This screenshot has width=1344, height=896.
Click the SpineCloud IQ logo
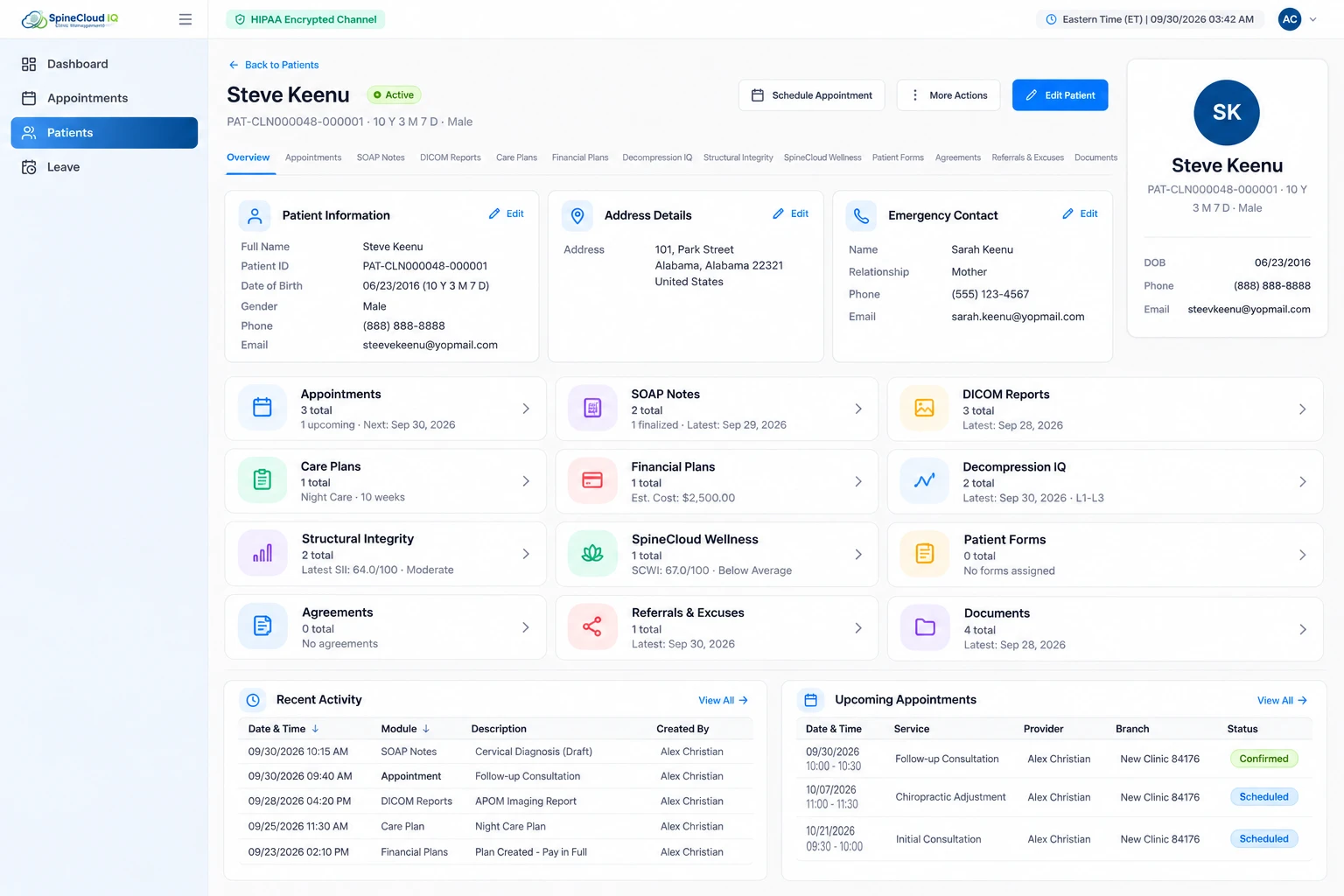click(70, 19)
